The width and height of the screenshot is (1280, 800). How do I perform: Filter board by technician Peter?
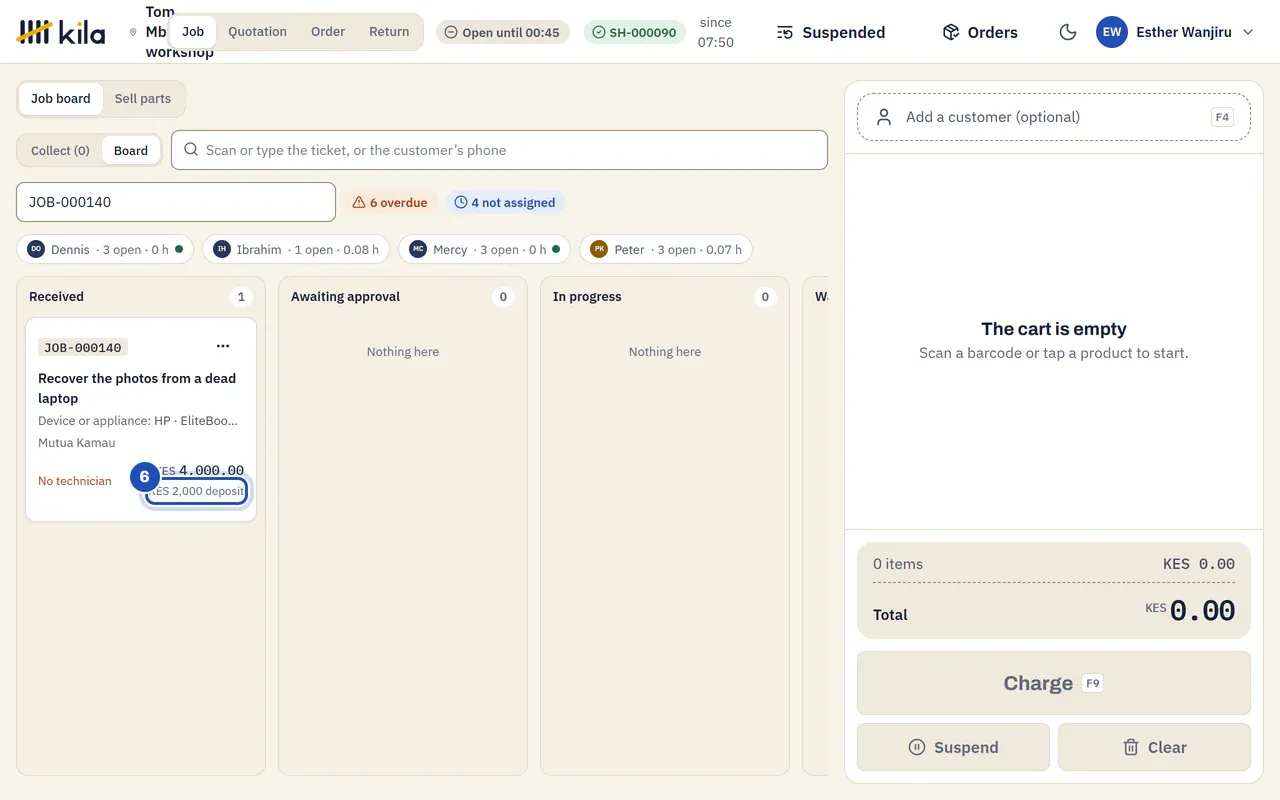[666, 250]
